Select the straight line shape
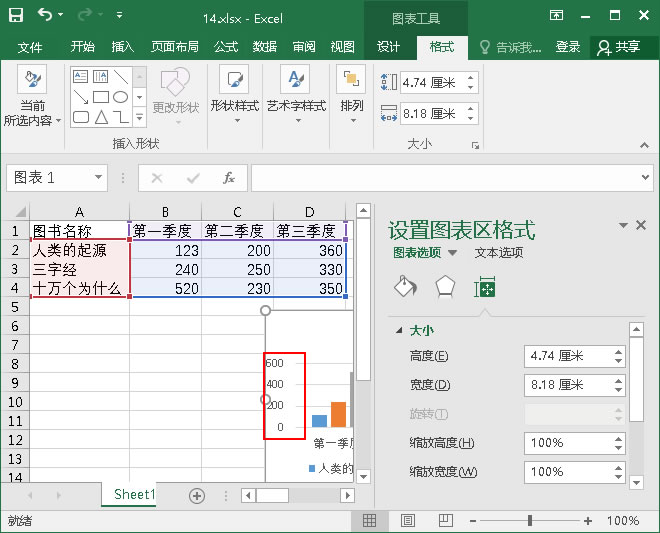Screen dimensions: 660x533 point(121,77)
